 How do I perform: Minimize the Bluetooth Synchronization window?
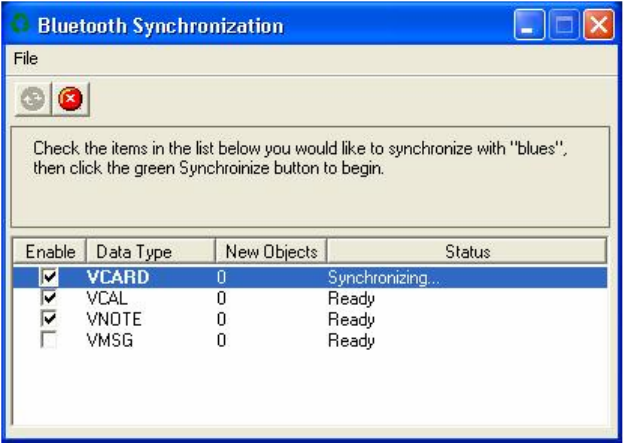click(x=529, y=25)
